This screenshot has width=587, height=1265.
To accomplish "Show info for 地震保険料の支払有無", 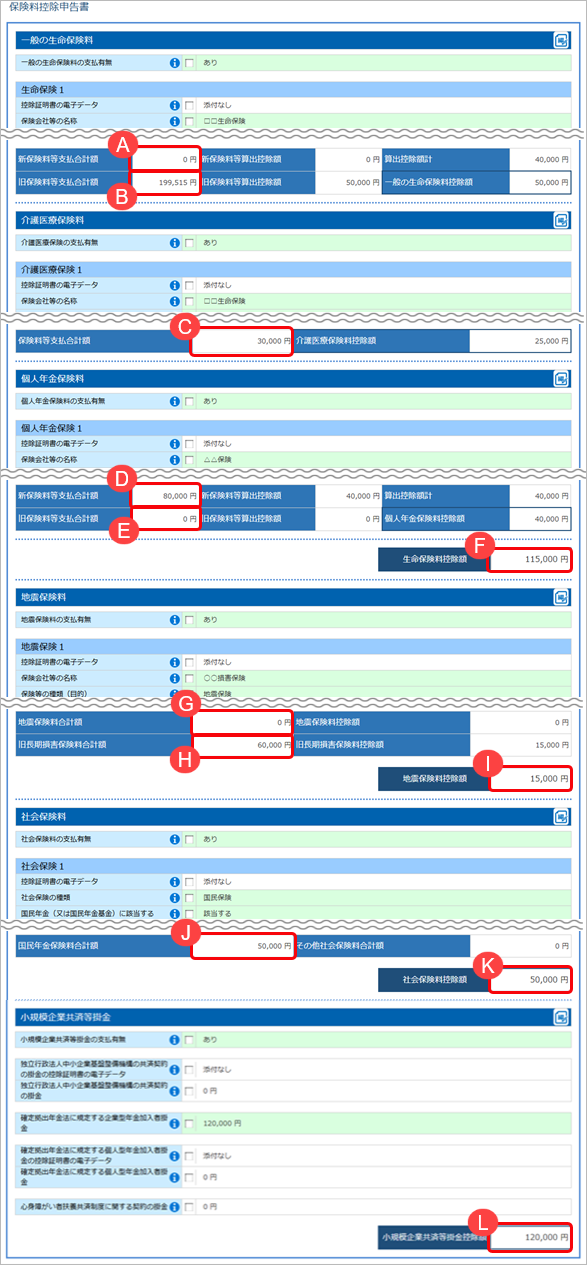I will (175, 620).
